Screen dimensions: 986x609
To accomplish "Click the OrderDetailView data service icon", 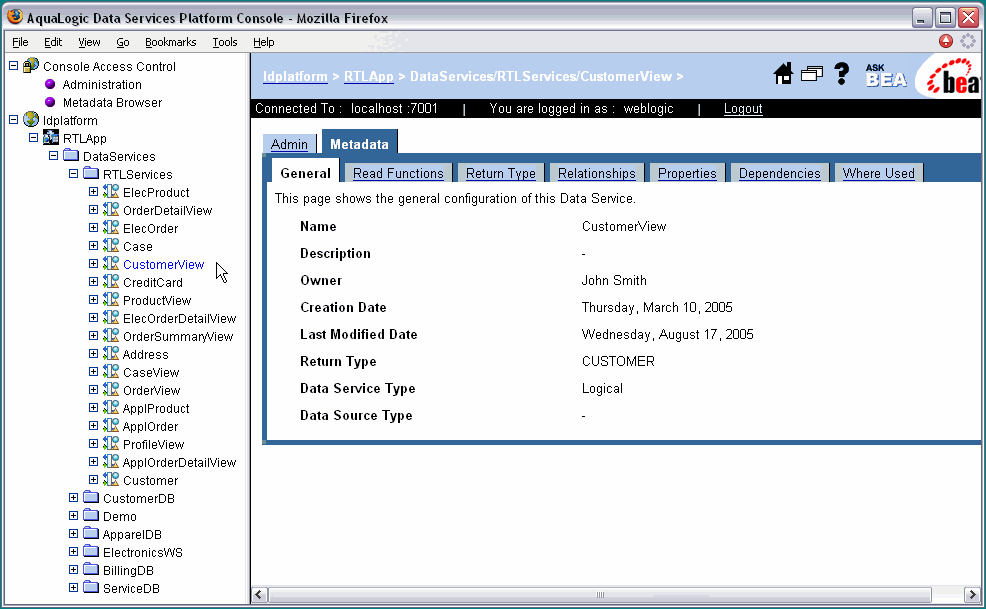I will [111, 210].
